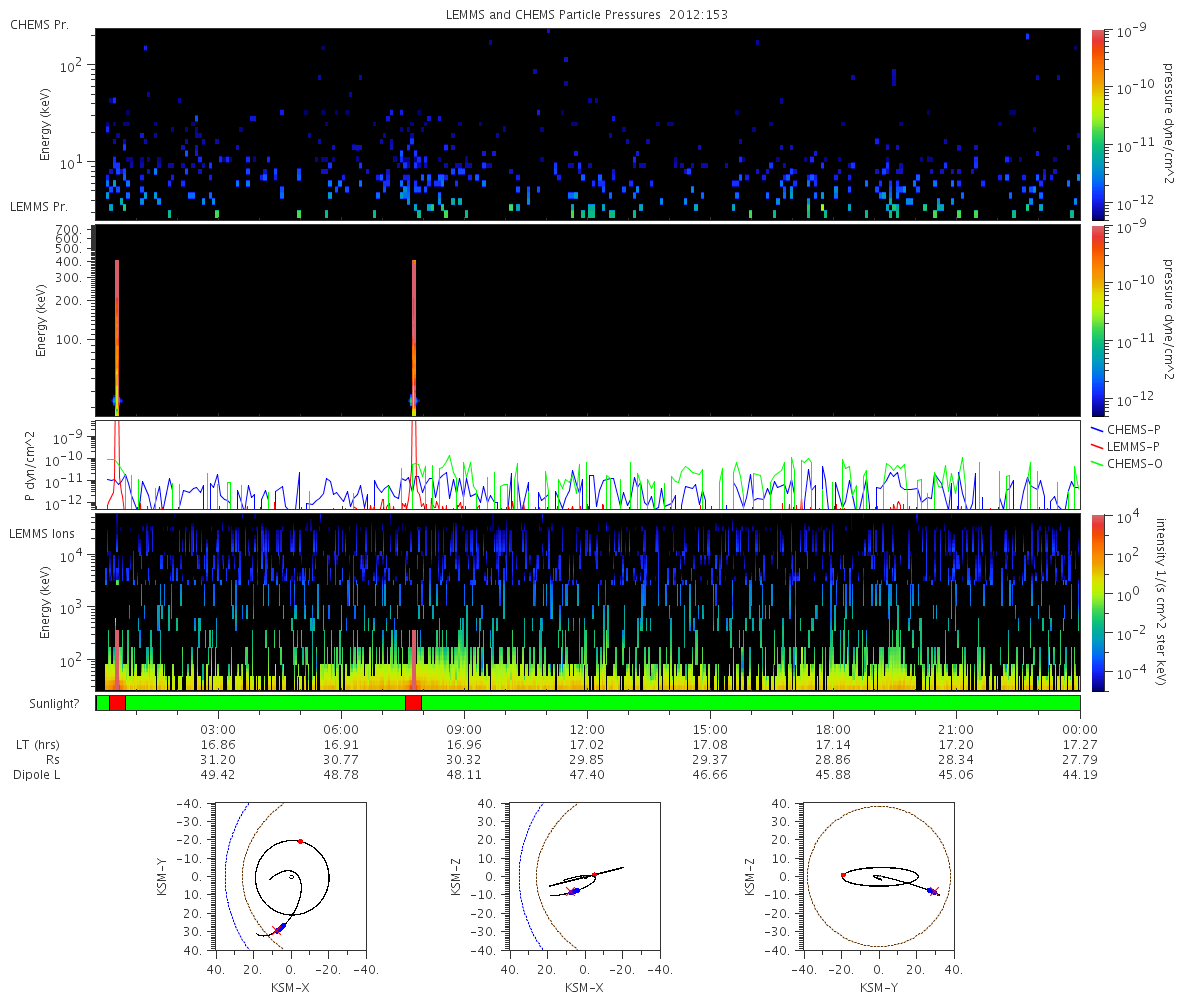Click the "LEMMS Ions" panel label
The width and height of the screenshot is (1200, 1000).
43,534
